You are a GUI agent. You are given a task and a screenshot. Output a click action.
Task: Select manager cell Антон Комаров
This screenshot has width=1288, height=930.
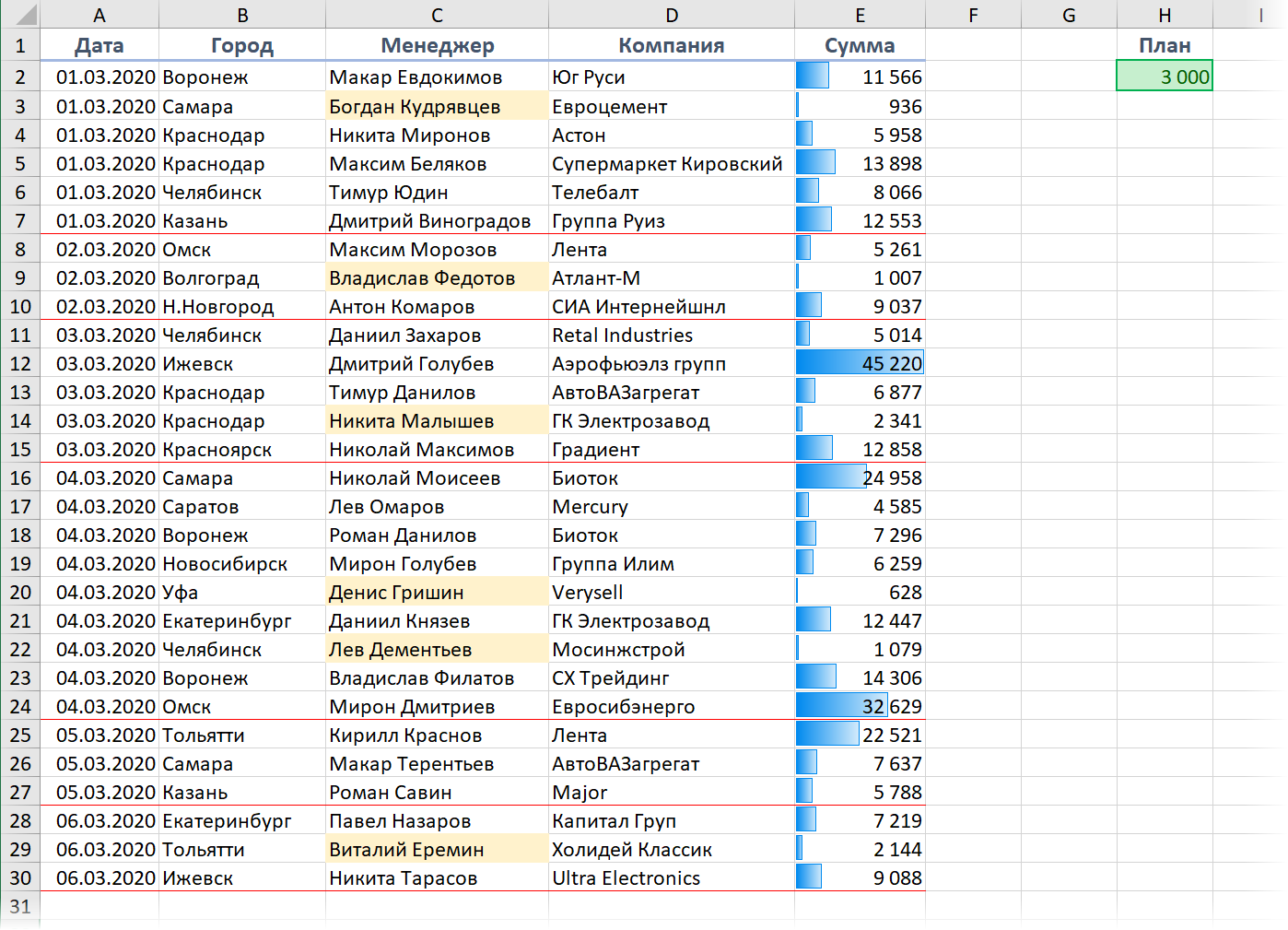click(x=437, y=306)
